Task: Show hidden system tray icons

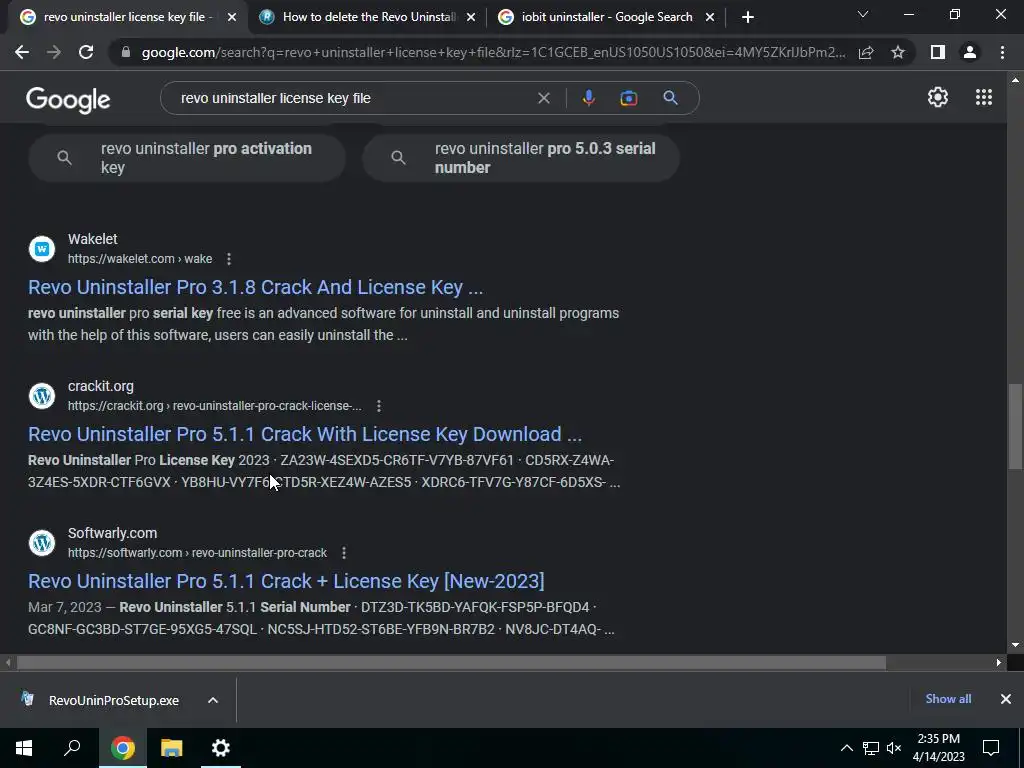Action: point(846,748)
